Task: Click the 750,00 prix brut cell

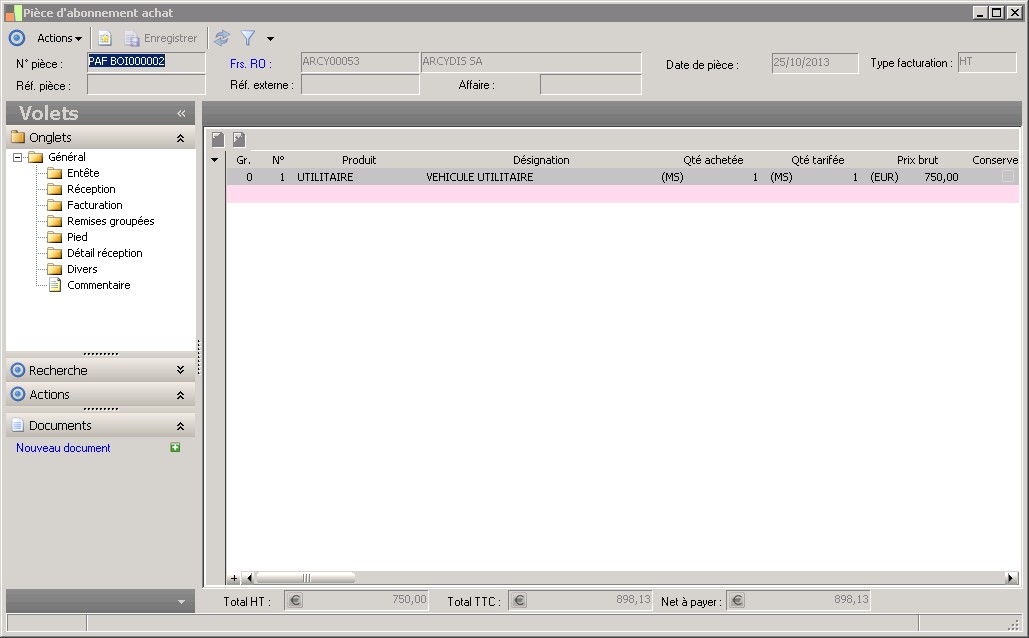Action: click(x=941, y=177)
